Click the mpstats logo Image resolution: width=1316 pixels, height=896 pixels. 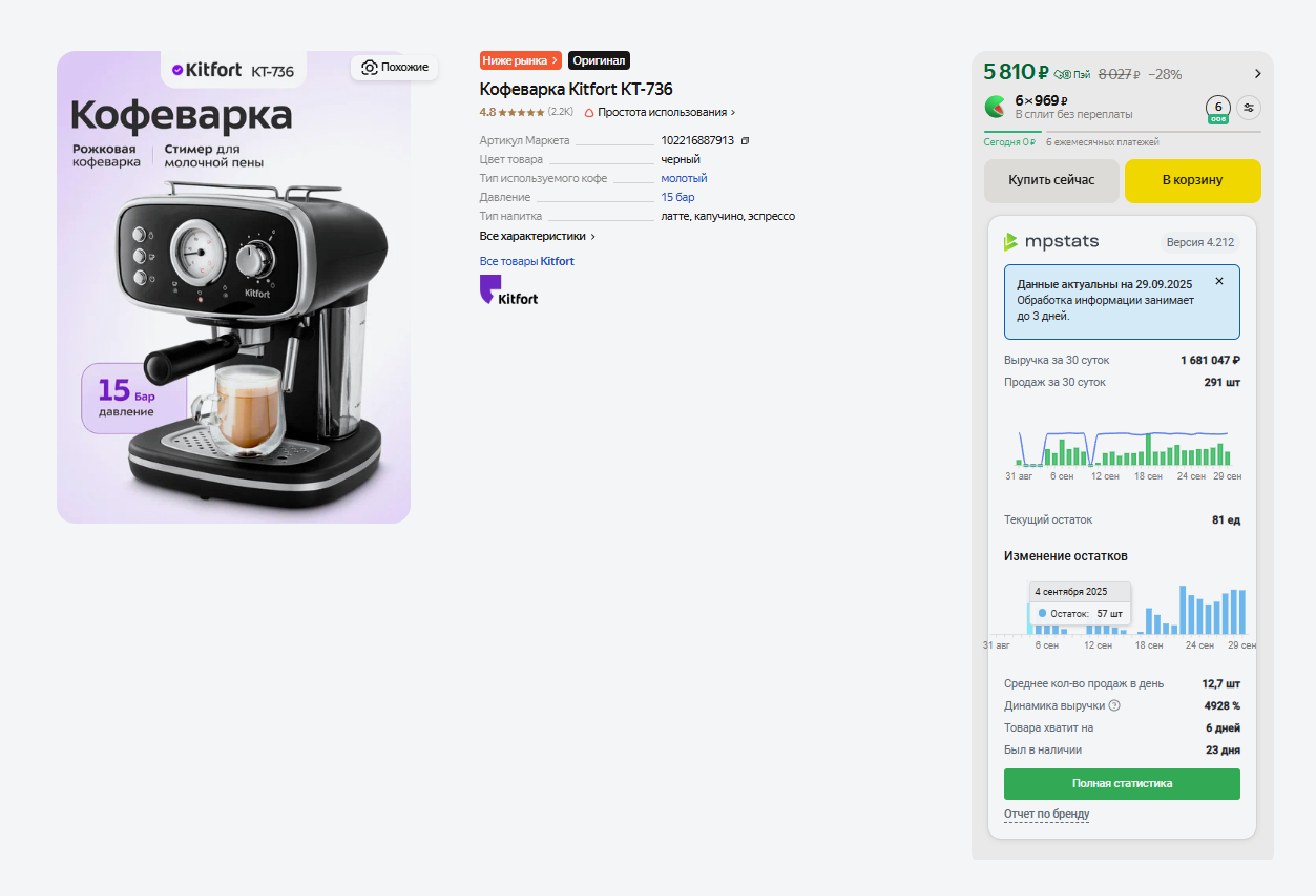coord(1051,242)
